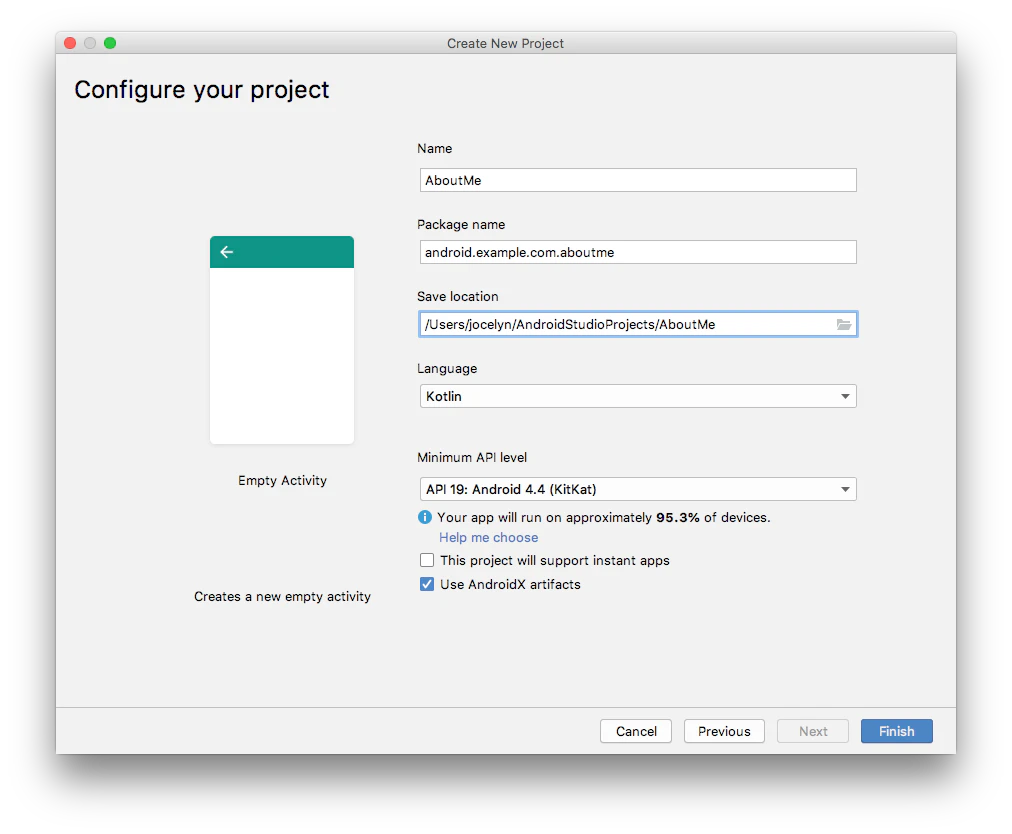Close the Create New Project window

tap(70, 43)
